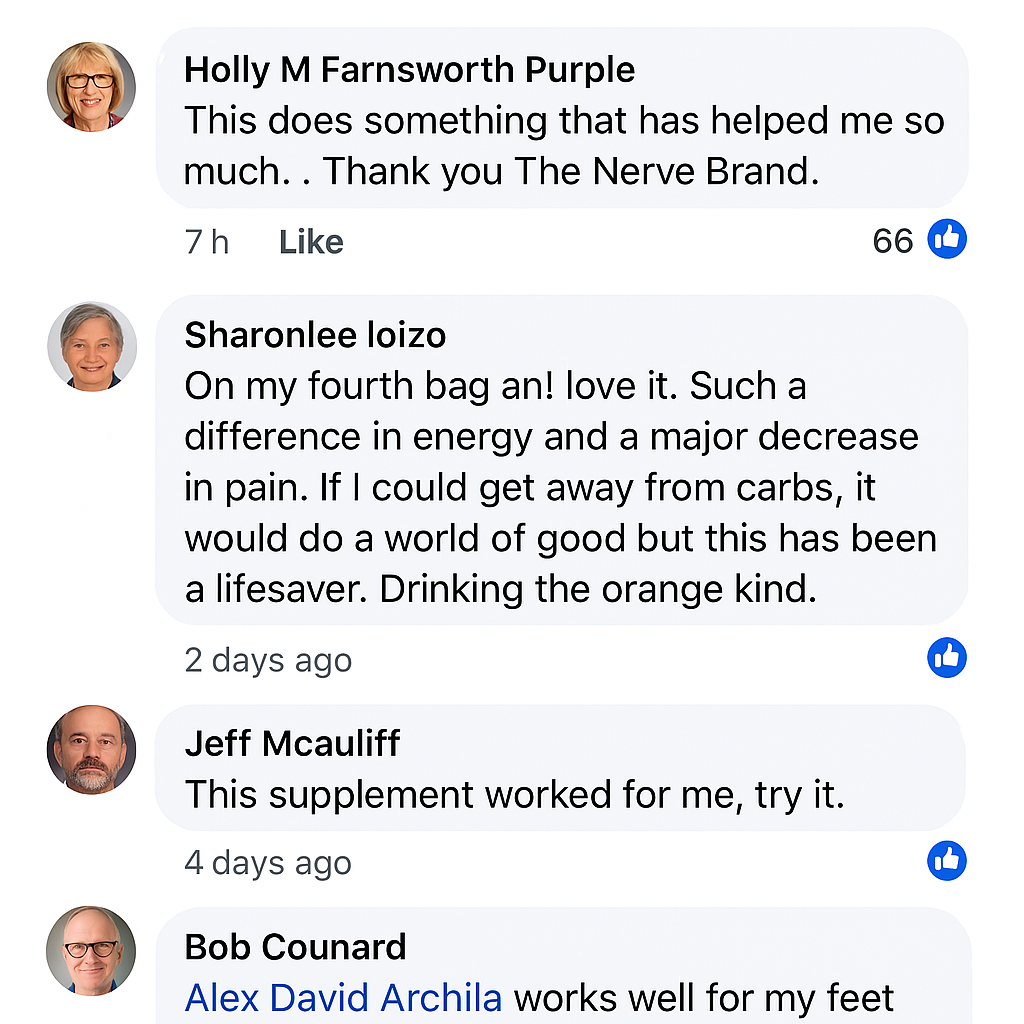Select Sharonlee's "On my fourth bag" comment
1024x1024 pixels.
click(x=560, y=487)
